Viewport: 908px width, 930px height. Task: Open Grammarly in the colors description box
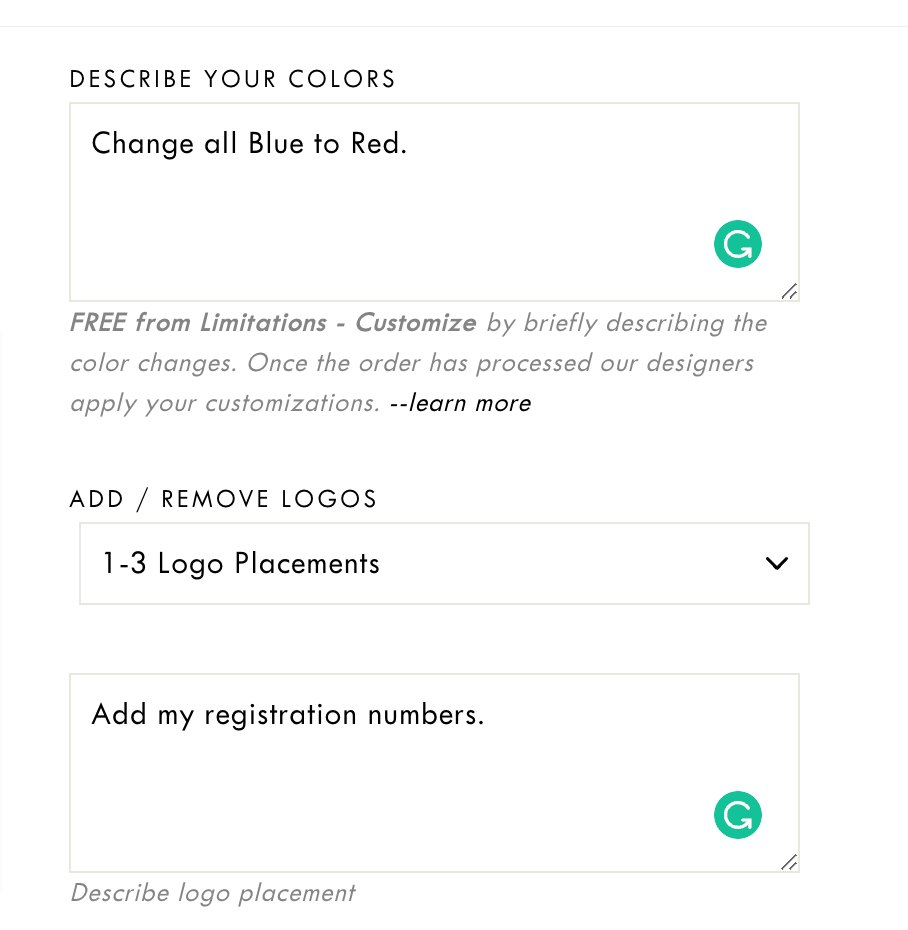coord(737,244)
